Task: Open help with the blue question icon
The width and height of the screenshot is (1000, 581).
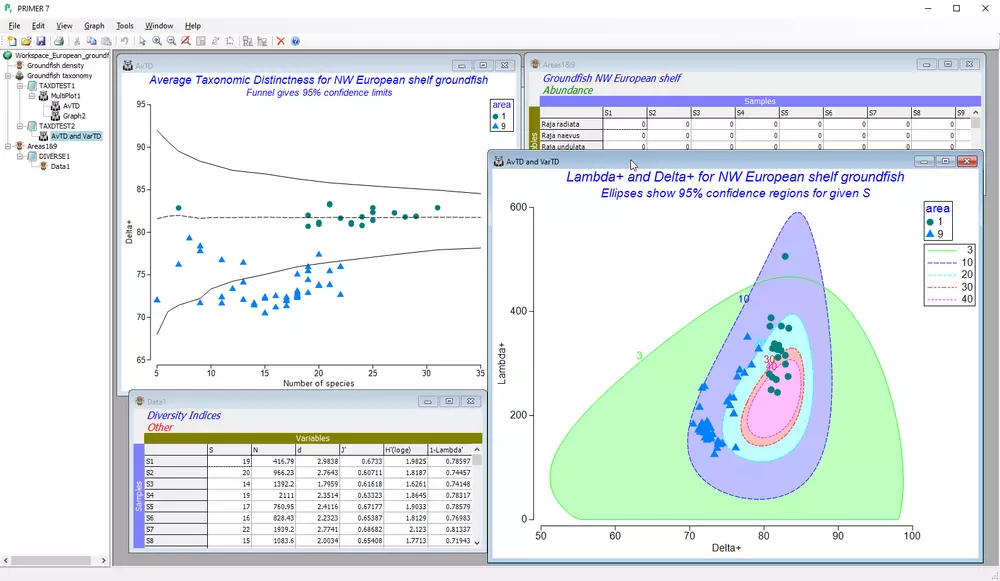Action: click(295, 41)
